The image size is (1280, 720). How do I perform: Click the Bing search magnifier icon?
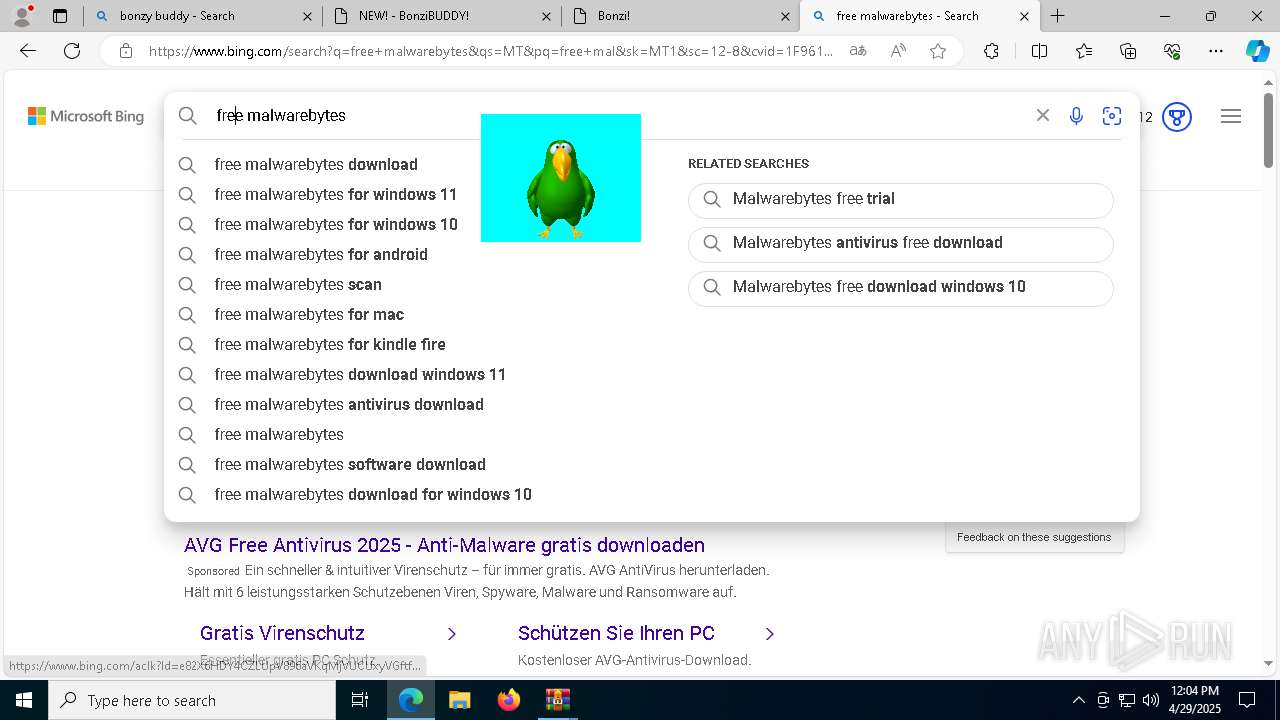pyautogui.click(x=188, y=116)
